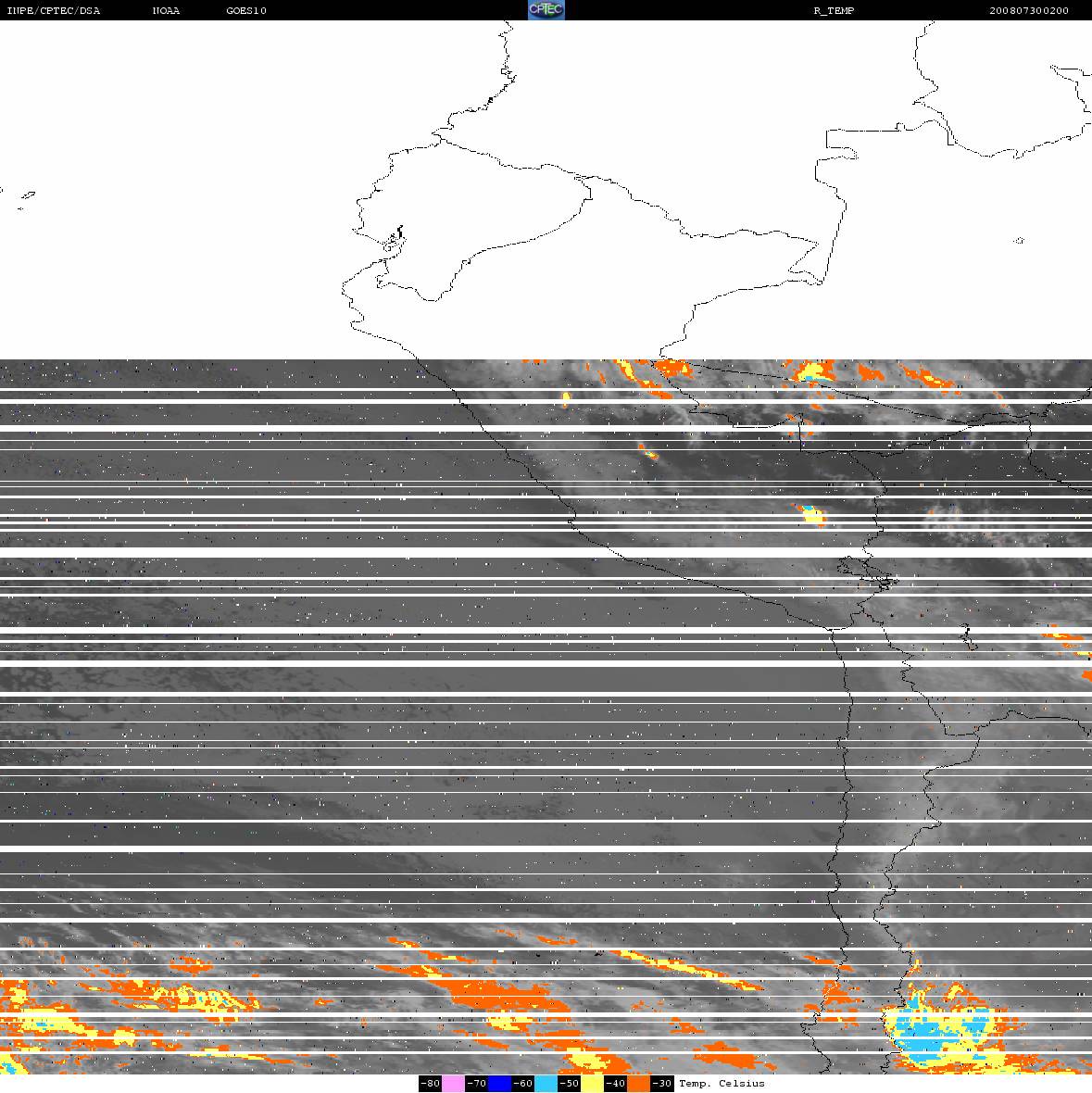Click the 200807300200 timestamp
1092x1093 pixels.
coord(1029,10)
